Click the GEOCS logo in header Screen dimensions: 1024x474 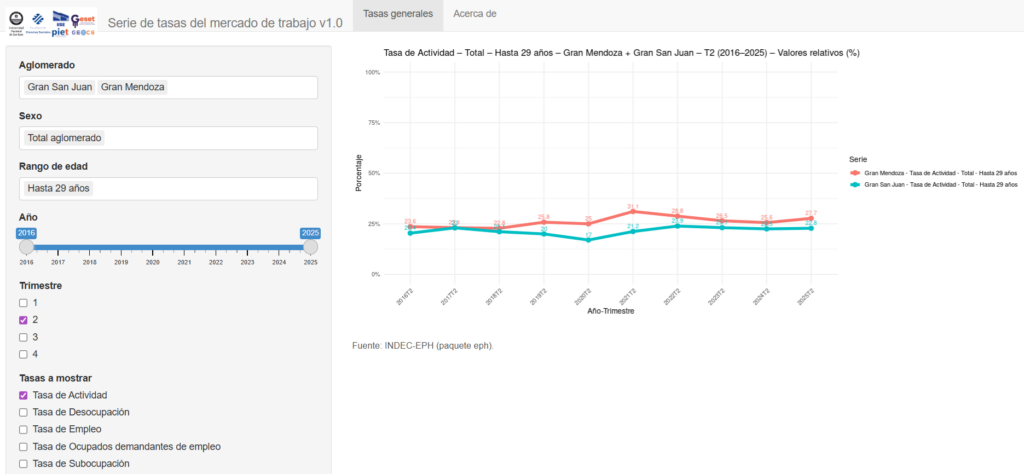coord(82,31)
